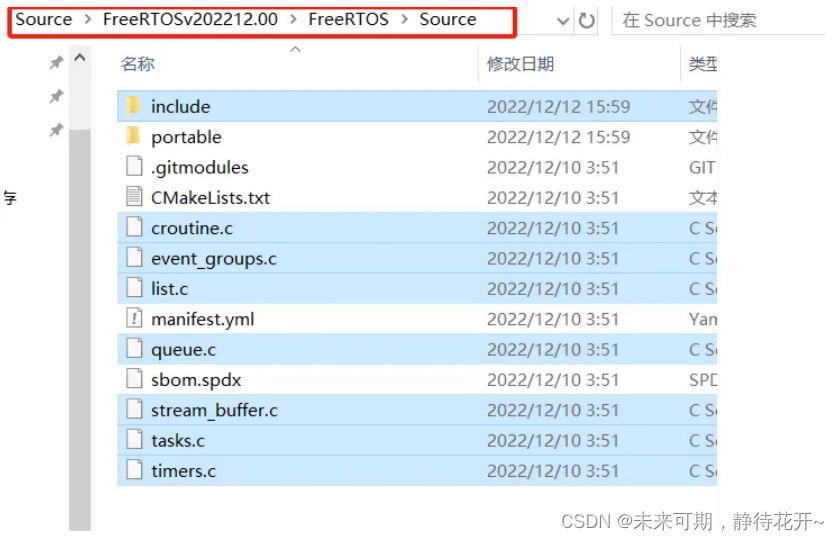Sort files by the 名称 column header
This screenshot has width=839, height=540.
click(138, 64)
